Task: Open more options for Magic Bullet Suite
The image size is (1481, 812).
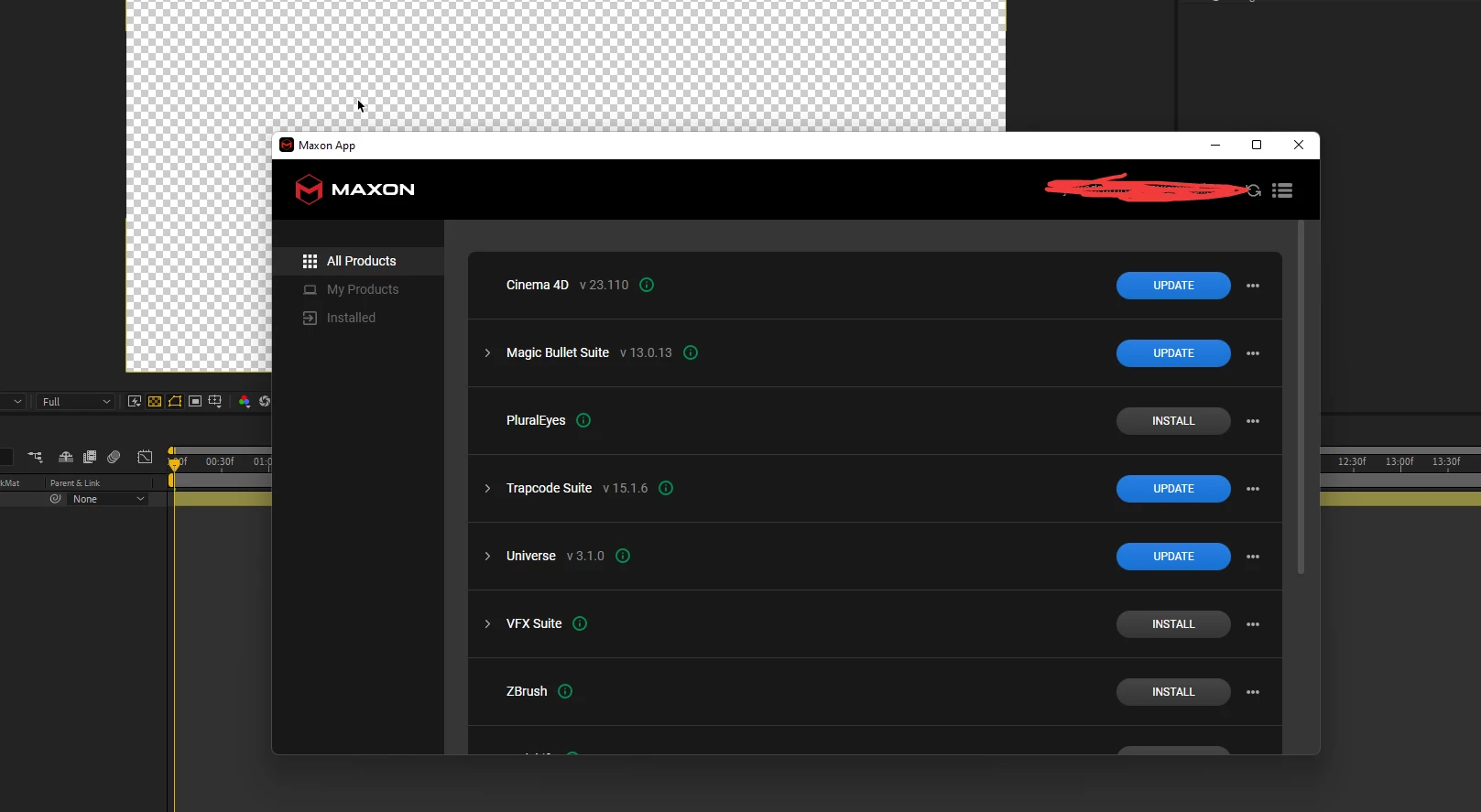Action: pyautogui.click(x=1253, y=353)
